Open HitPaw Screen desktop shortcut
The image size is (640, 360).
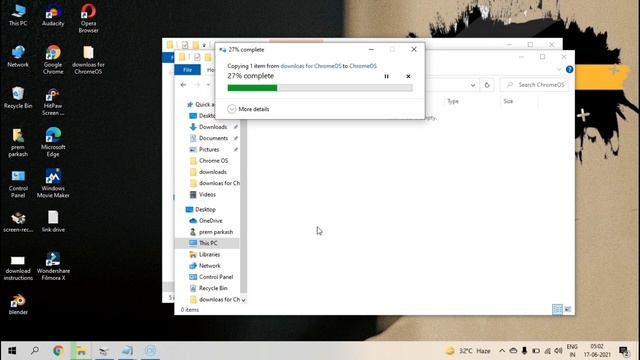[x=53, y=102]
